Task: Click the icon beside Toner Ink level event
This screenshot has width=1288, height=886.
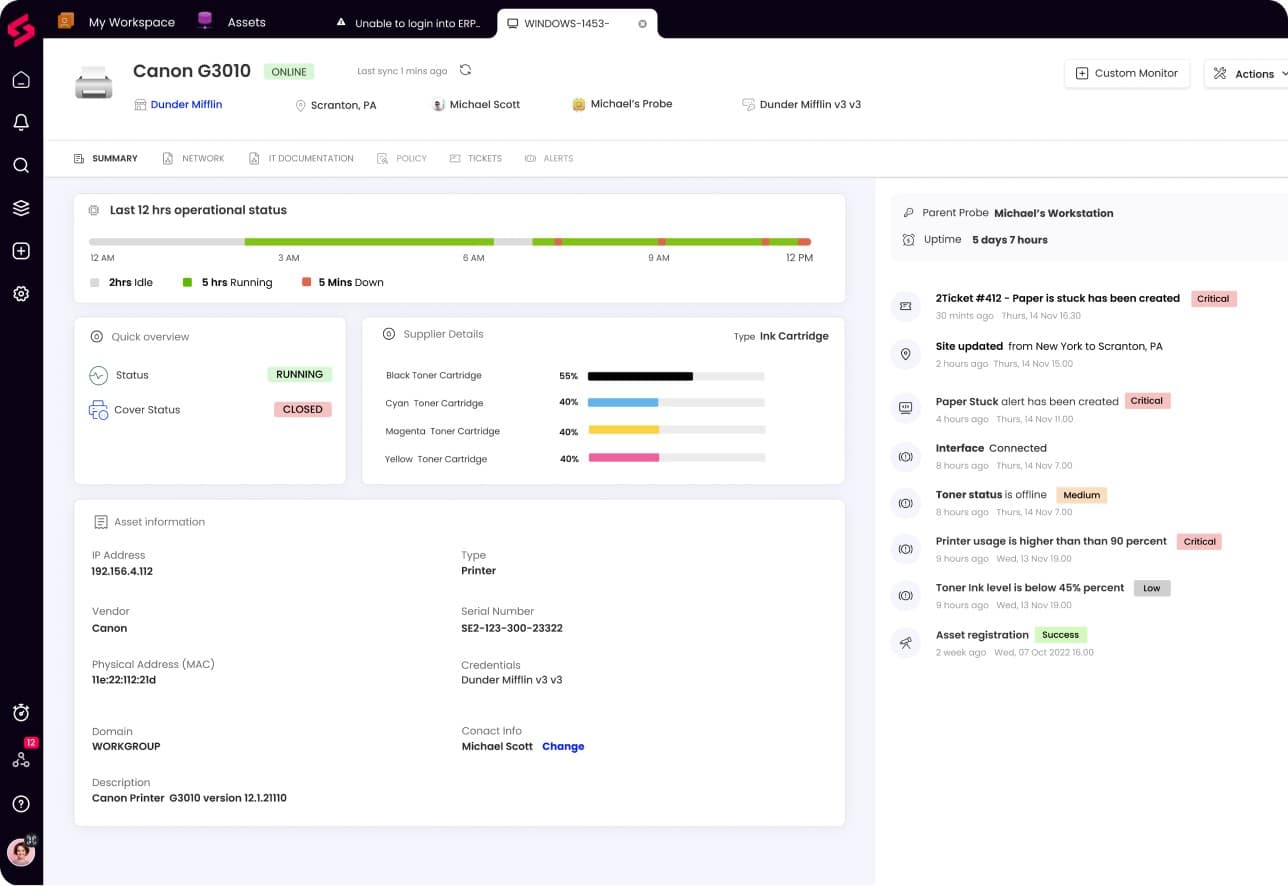Action: click(x=905, y=596)
